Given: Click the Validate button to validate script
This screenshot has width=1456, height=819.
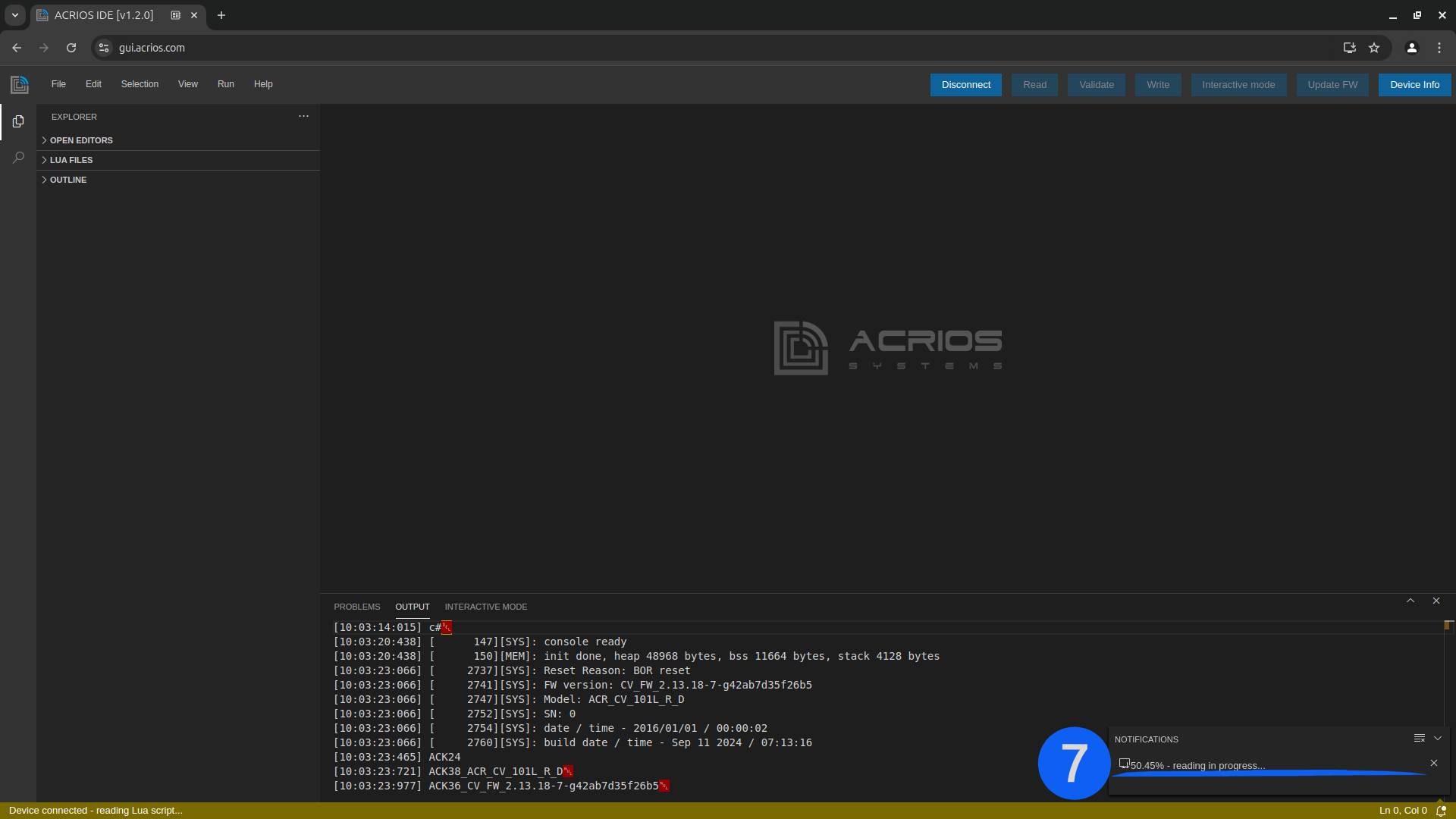Looking at the screenshot, I should (1097, 84).
